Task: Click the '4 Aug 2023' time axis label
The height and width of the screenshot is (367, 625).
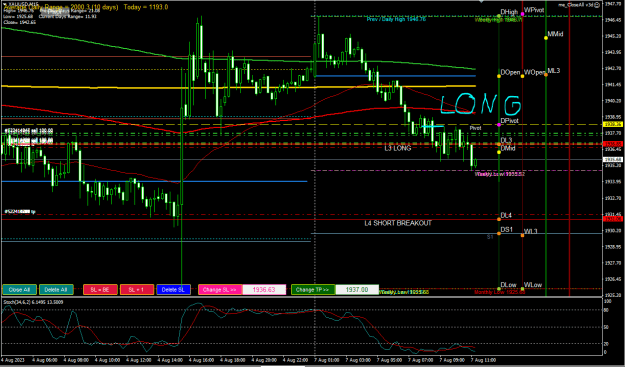Action: click(13, 359)
